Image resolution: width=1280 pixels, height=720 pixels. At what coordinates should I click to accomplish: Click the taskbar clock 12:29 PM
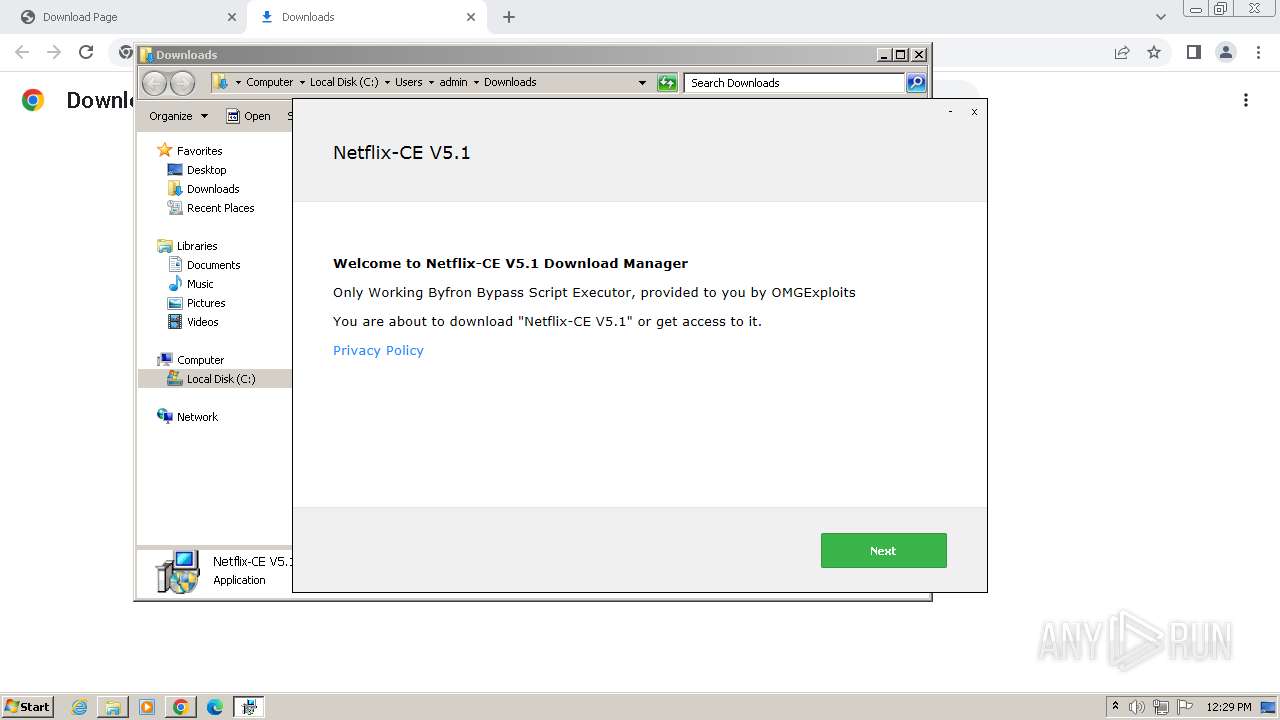pos(1229,707)
